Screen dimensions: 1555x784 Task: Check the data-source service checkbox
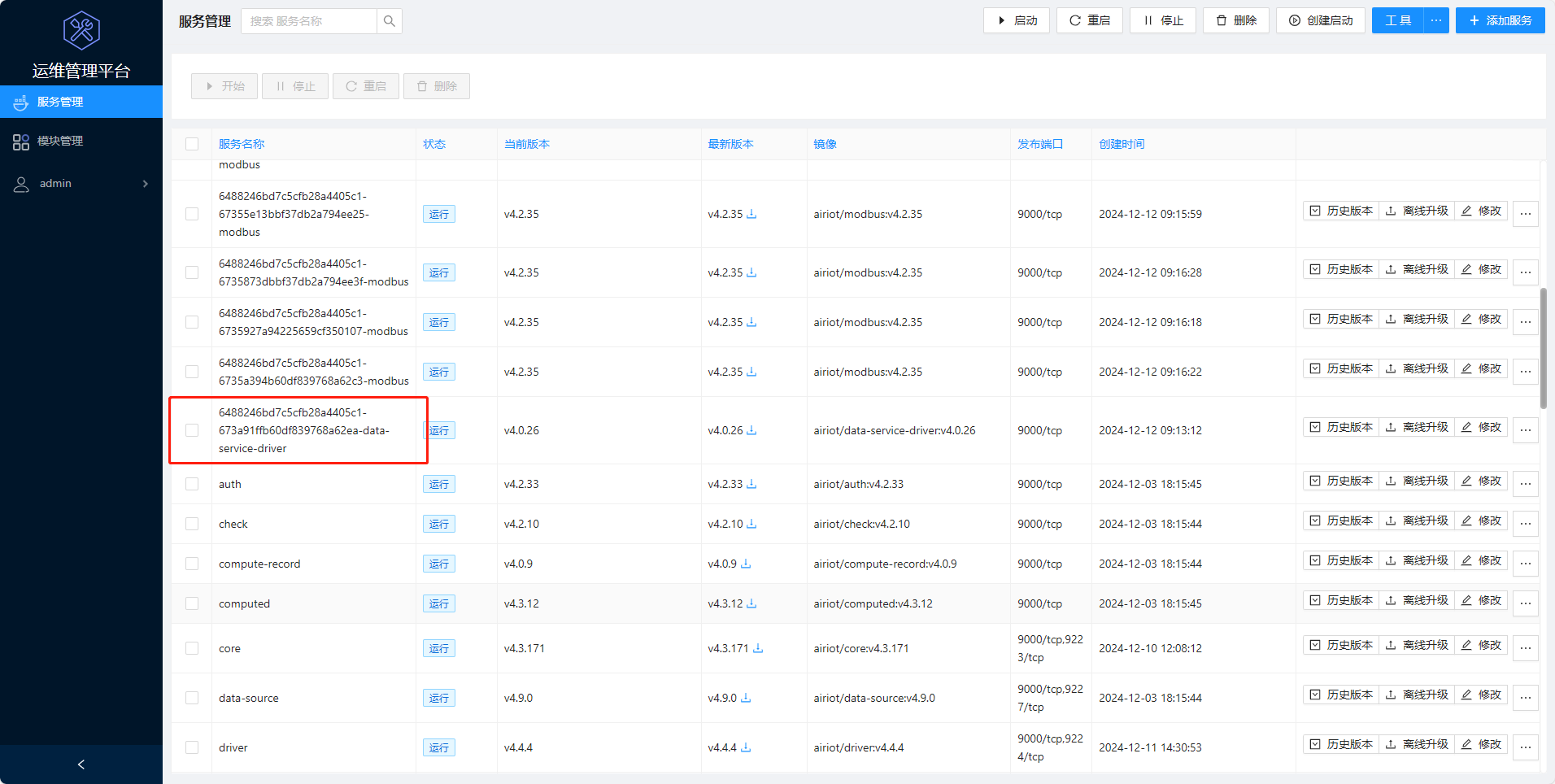[x=192, y=698]
